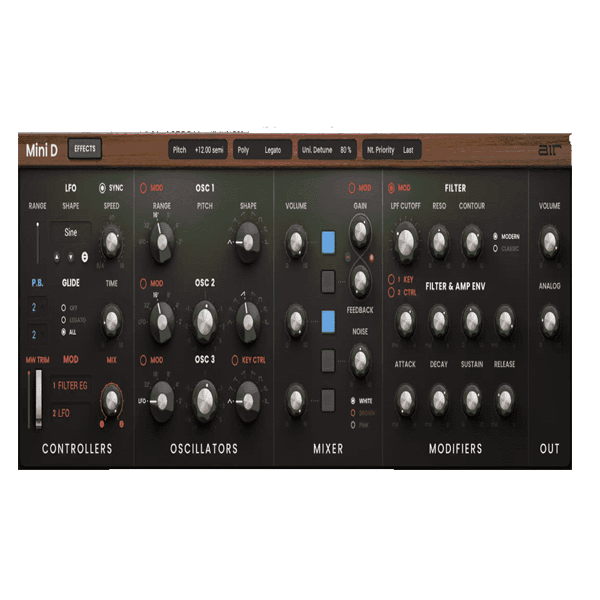Open the upper P.B. range value box
This screenshot has width=600, height=600.
point(37,307)
